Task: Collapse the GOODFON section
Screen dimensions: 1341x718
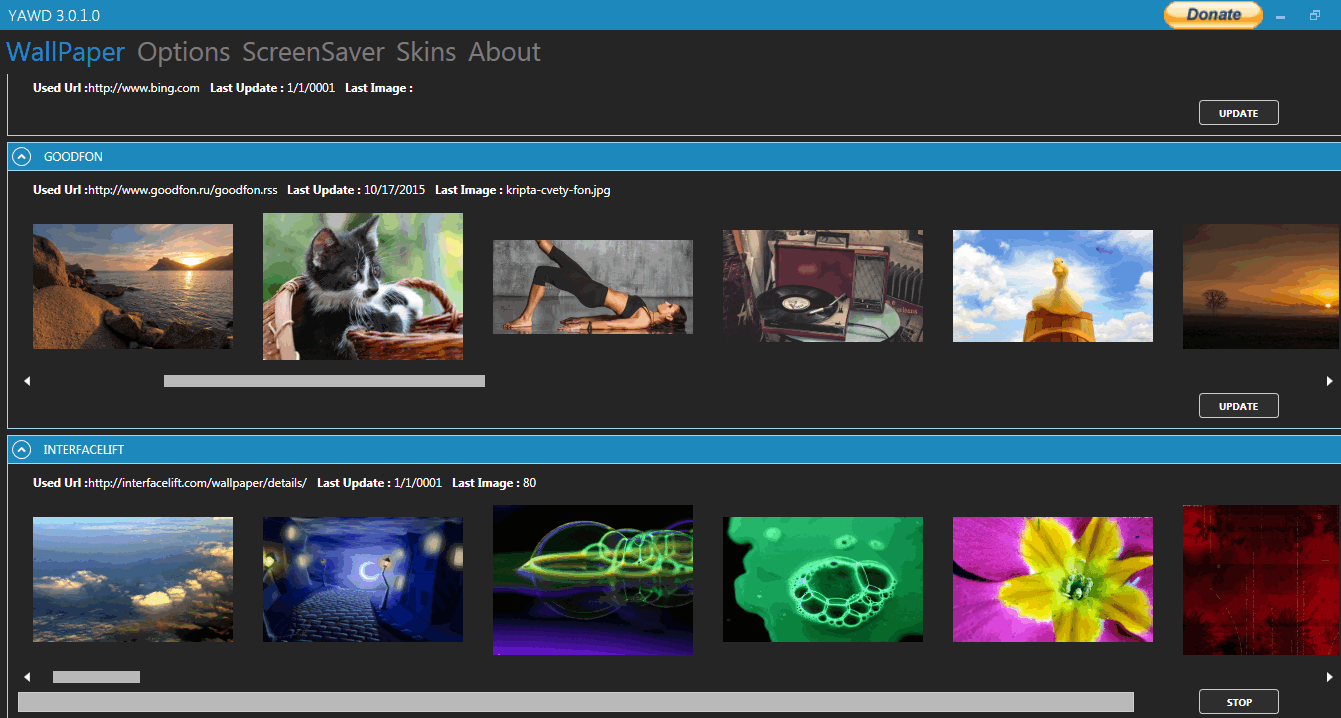Action: tap(21, 157)
